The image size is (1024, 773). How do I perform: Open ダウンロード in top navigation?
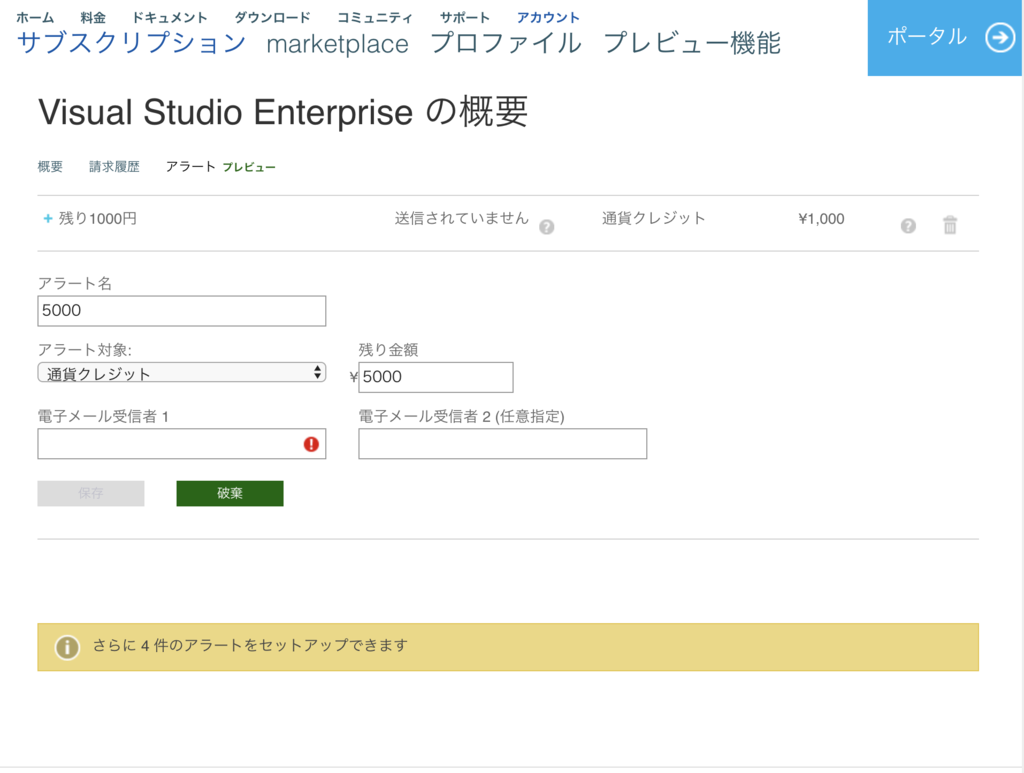coord(272,18)
